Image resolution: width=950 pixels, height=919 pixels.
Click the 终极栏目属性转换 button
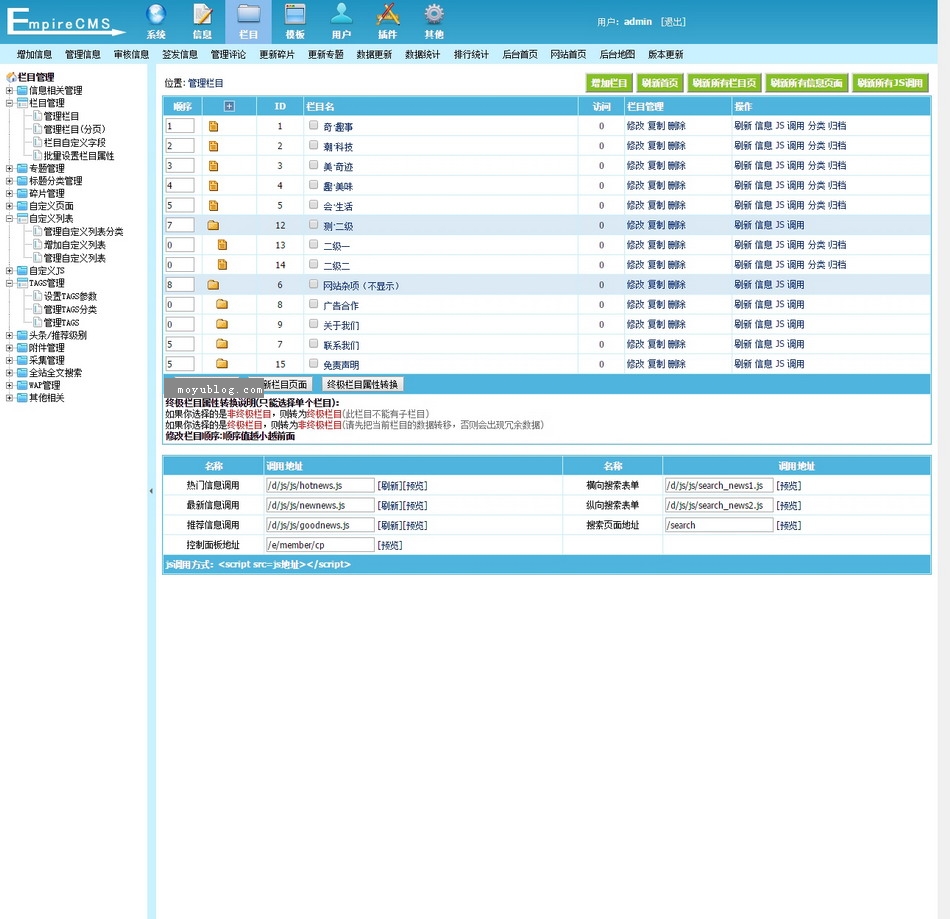[x=362, y=384]
